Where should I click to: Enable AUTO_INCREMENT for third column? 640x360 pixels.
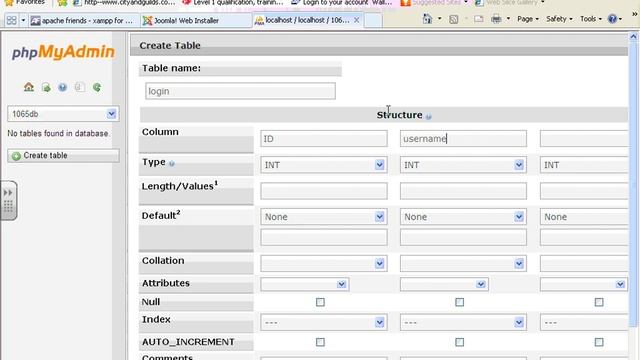599,342
